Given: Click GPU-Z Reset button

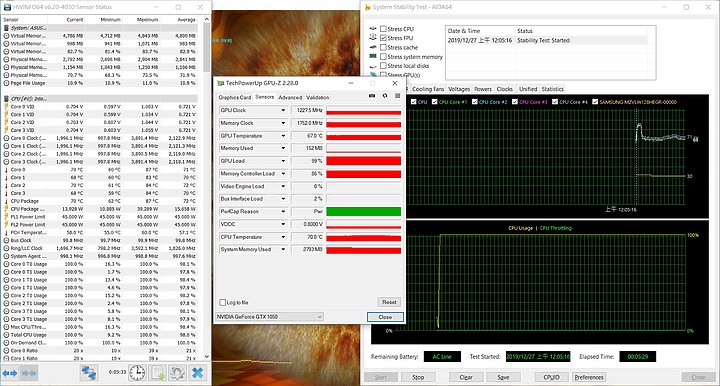Looking at the screenshot, I should tap(389, 302).
